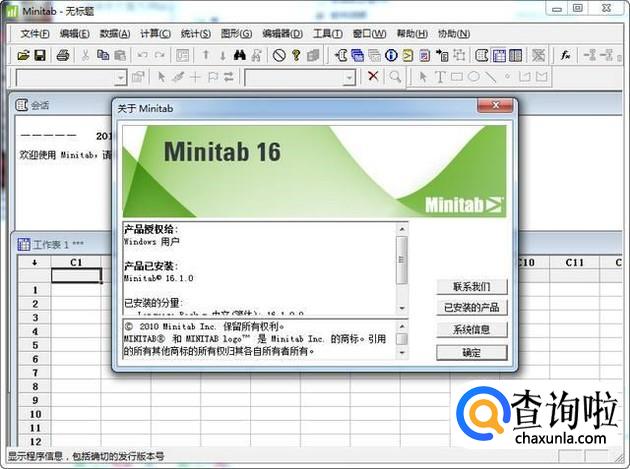Expand the left toolbar combo box
Screen dimensions: 630x469
click(120, 78)
